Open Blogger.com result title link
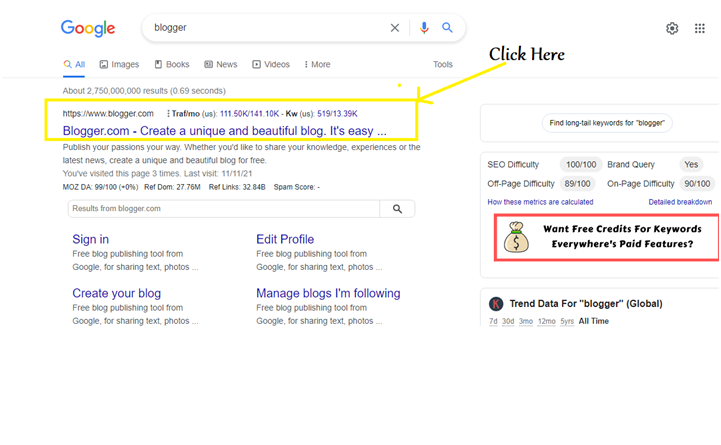This screenshot has width=721, height=445. pyautogui.click(x=224, y=131)
